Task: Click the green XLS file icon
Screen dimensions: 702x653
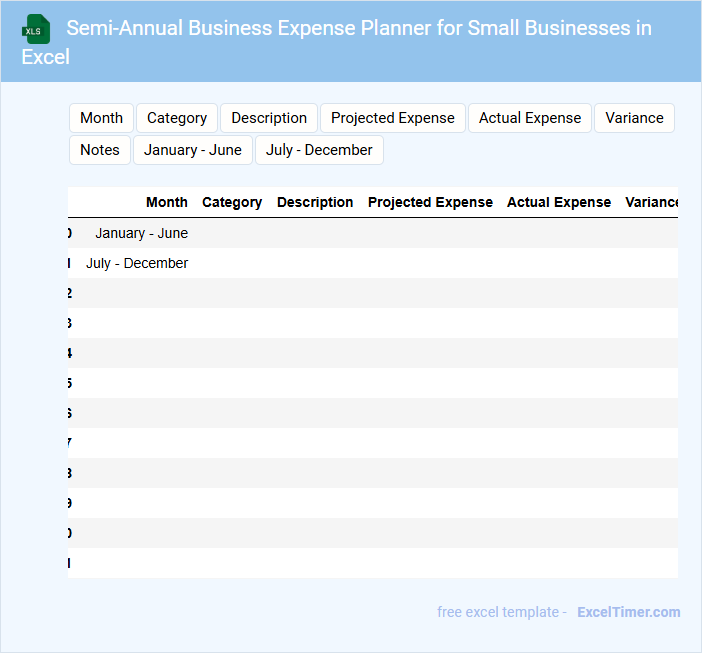Action: point(36,29)
